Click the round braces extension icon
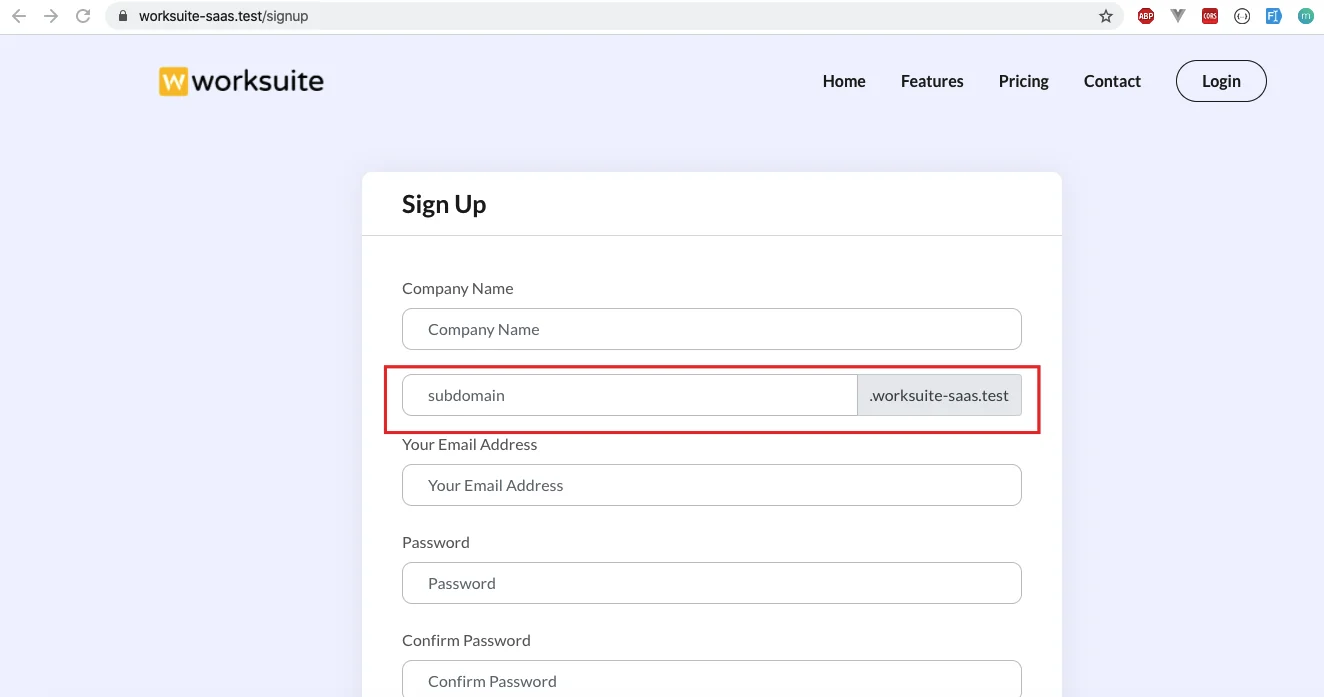This screenshot has height=697, width=1324. click(1242, 16)
